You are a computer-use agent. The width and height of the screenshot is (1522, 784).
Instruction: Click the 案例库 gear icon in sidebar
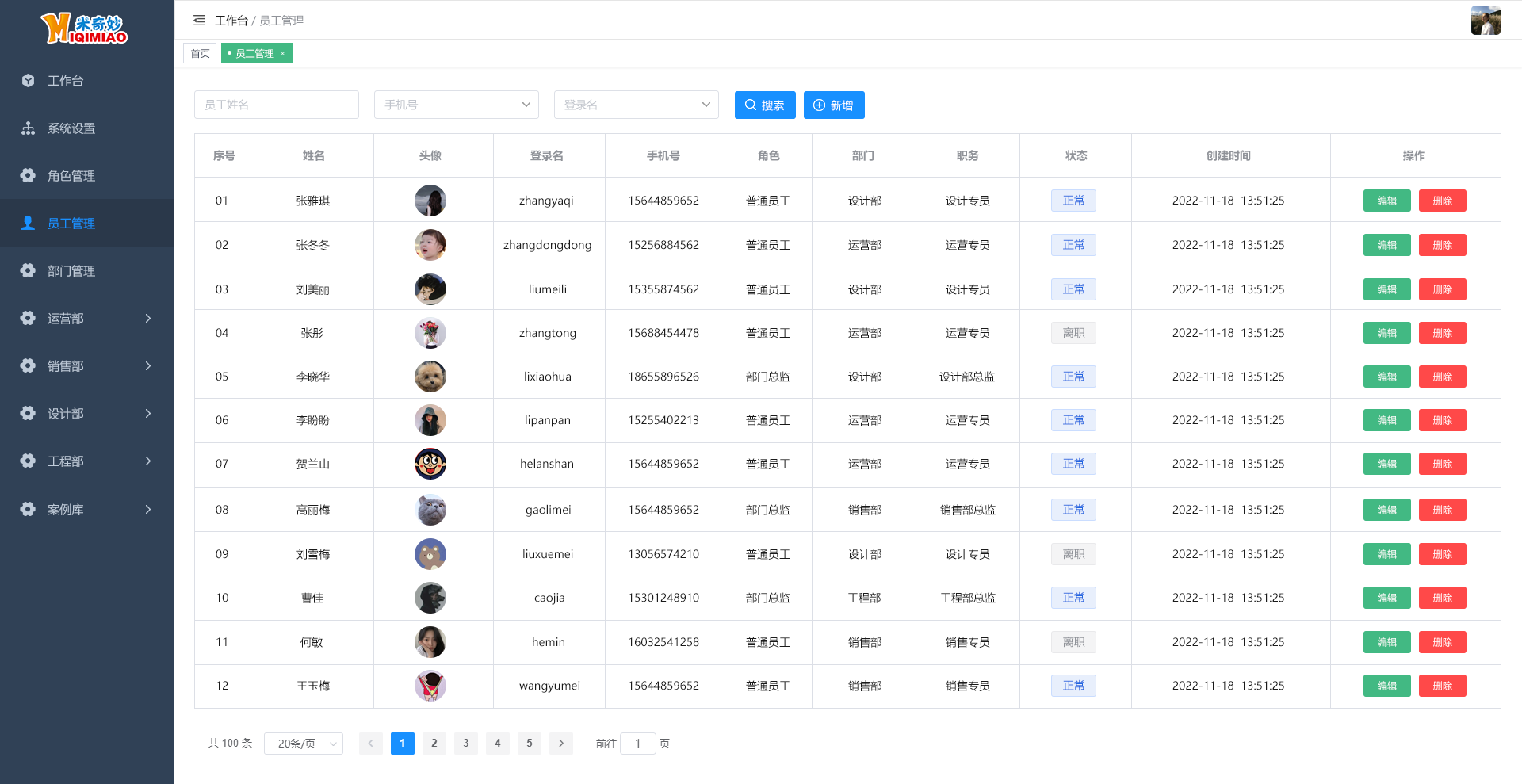tap(28, 509)
